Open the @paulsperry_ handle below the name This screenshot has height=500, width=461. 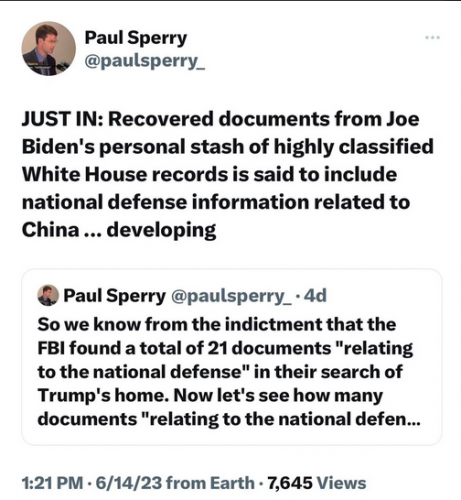(145, 61)
